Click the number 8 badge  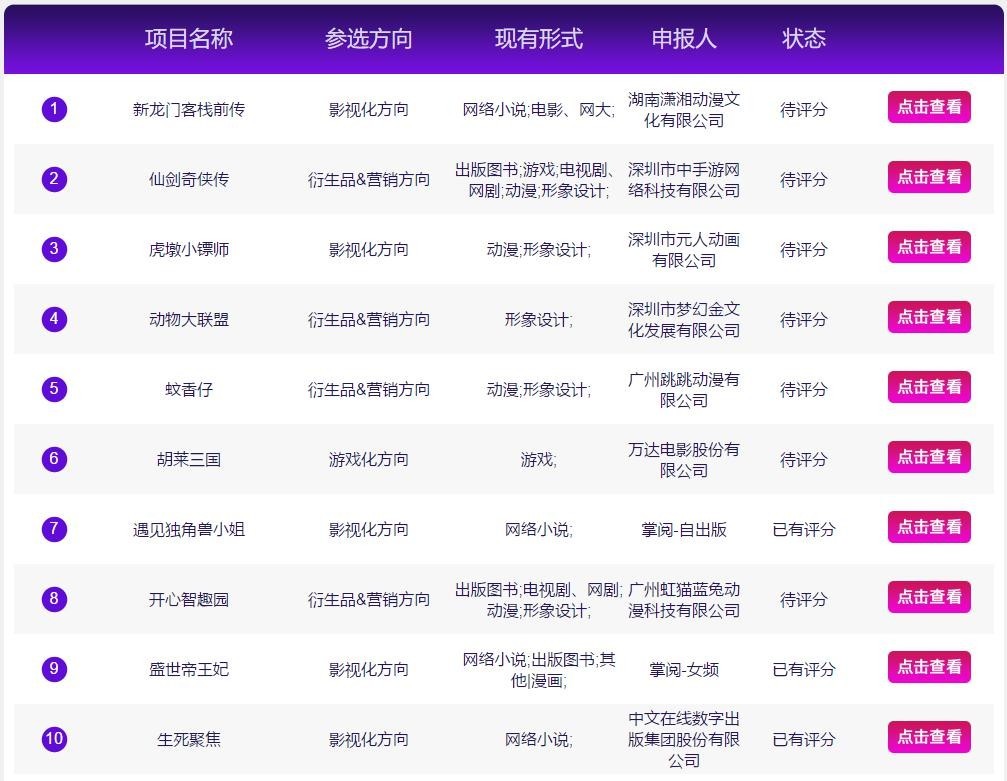54,599
